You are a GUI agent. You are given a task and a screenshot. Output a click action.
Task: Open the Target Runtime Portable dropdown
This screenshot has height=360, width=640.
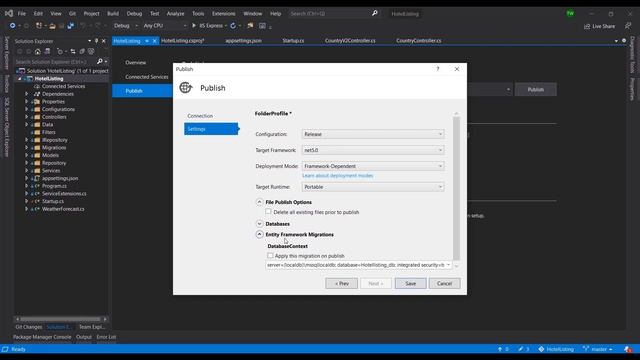coord(373,187)
